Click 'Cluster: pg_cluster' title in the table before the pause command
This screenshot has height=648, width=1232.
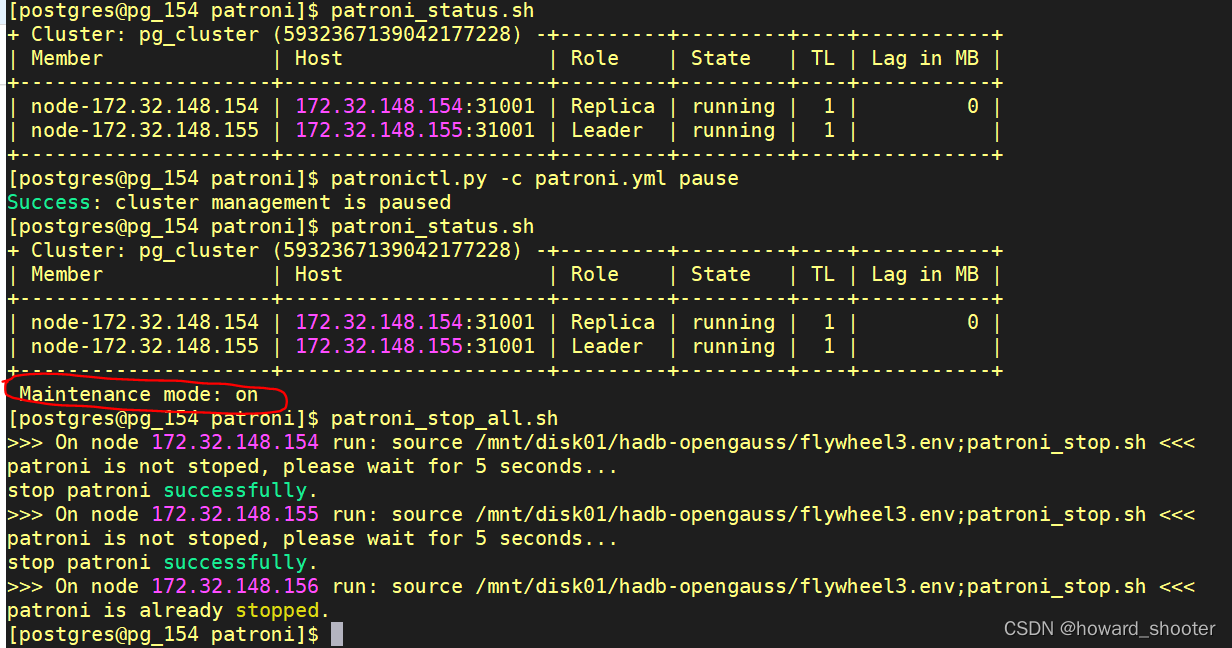pos(145,35)
